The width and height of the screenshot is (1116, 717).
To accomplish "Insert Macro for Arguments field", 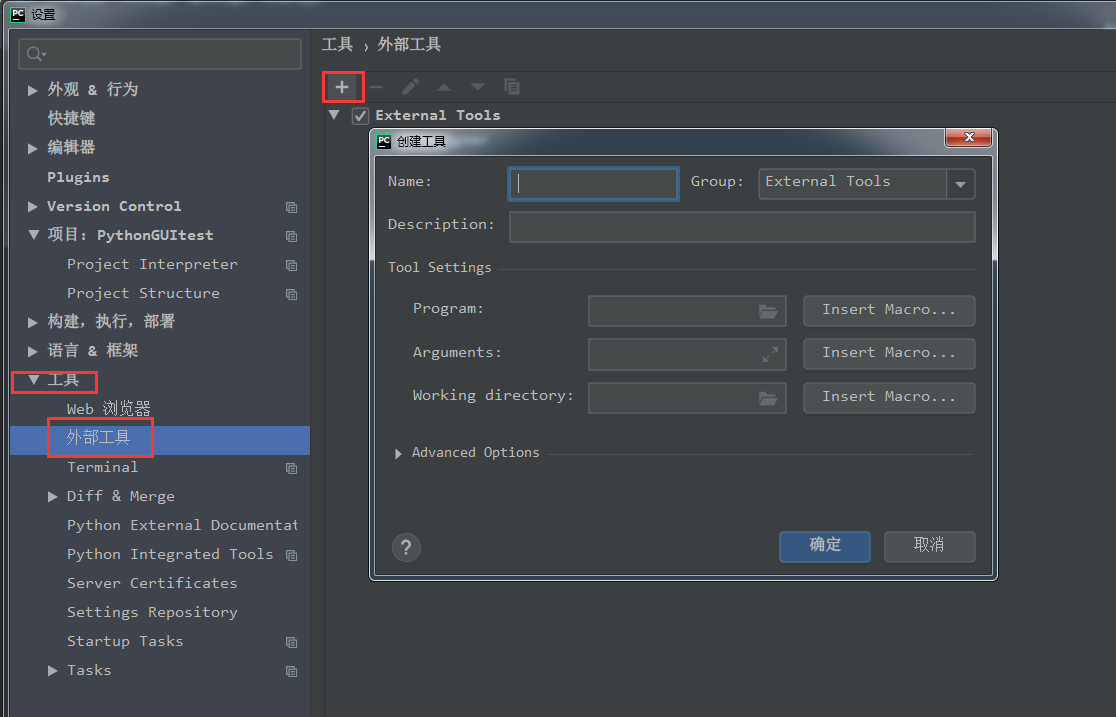I will point(888,354).
